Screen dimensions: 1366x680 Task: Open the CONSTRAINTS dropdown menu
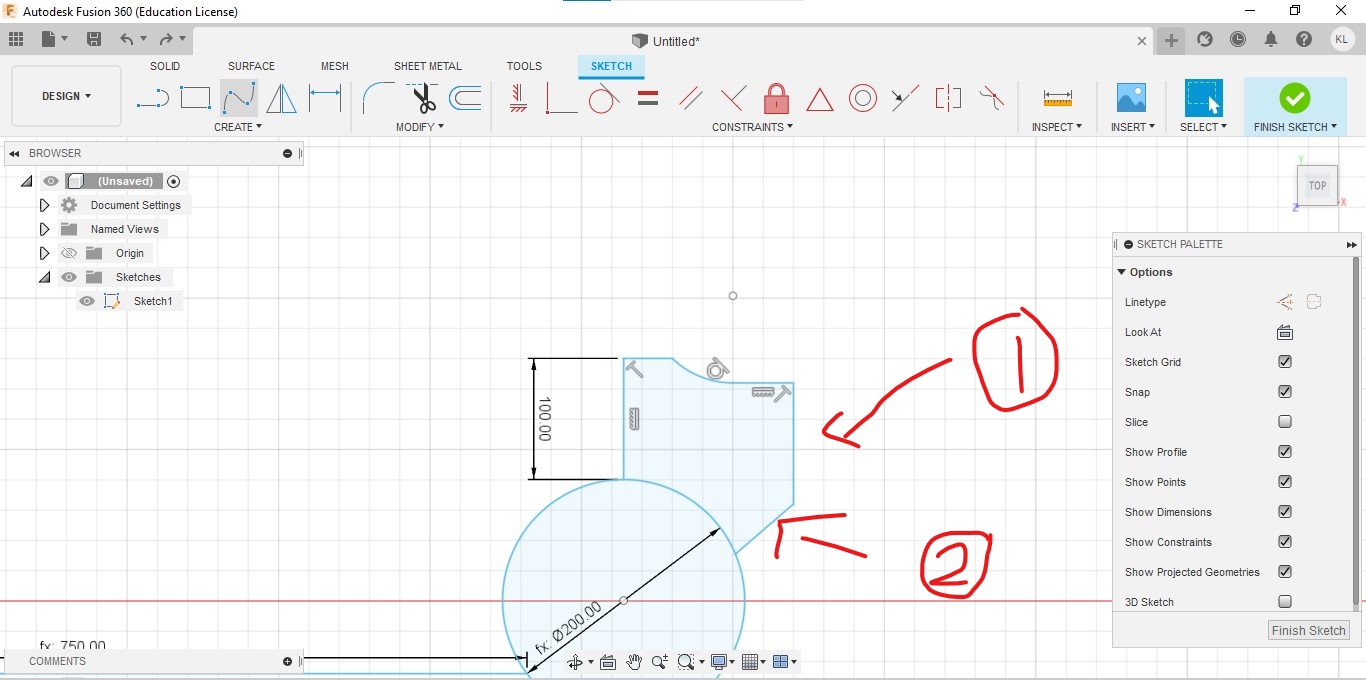(753, 127)
